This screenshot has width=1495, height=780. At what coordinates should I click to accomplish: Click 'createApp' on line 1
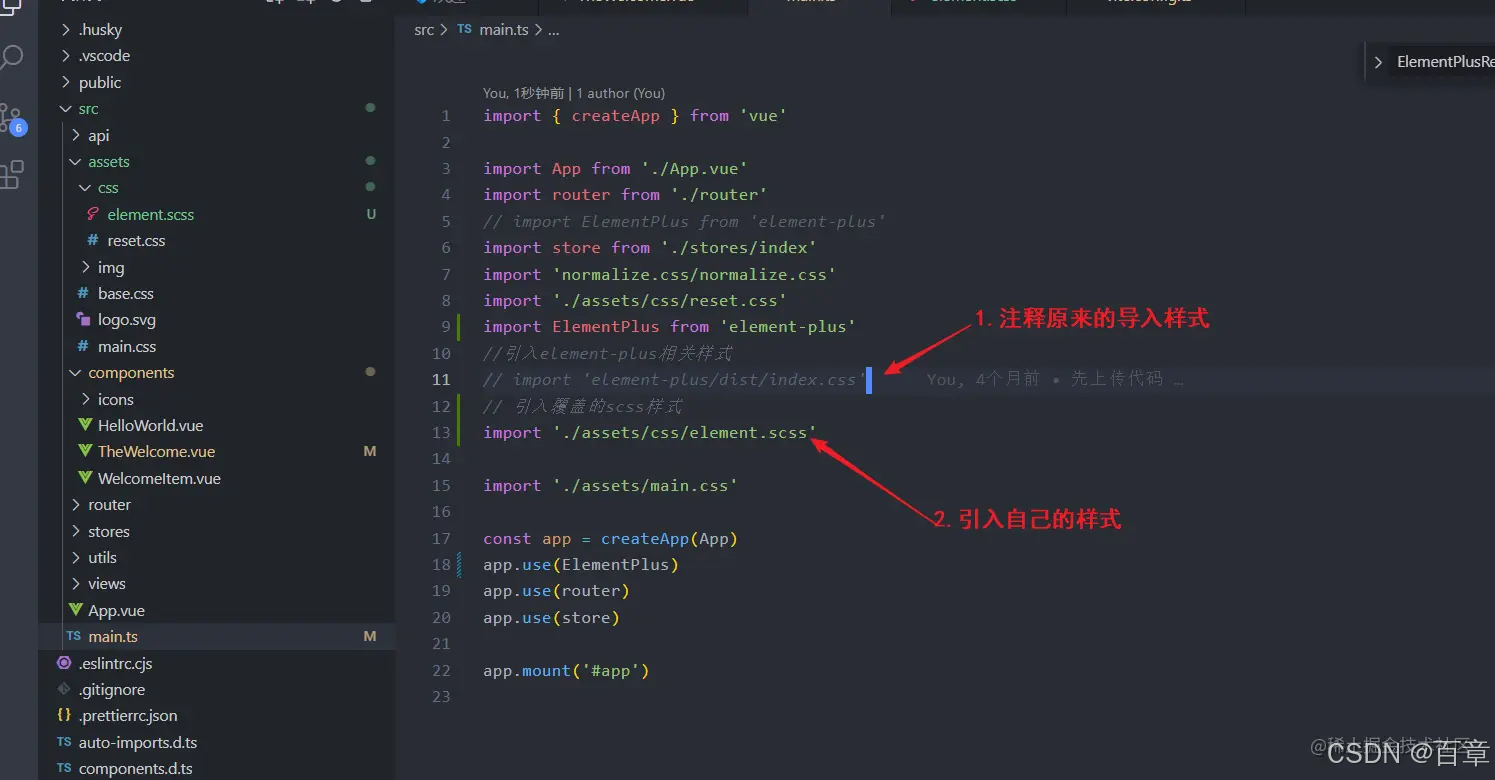616,116
